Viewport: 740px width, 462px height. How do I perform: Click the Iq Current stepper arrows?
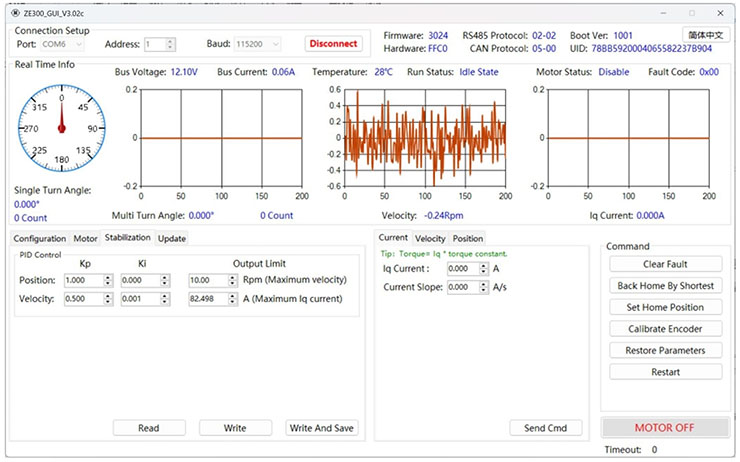484,269
